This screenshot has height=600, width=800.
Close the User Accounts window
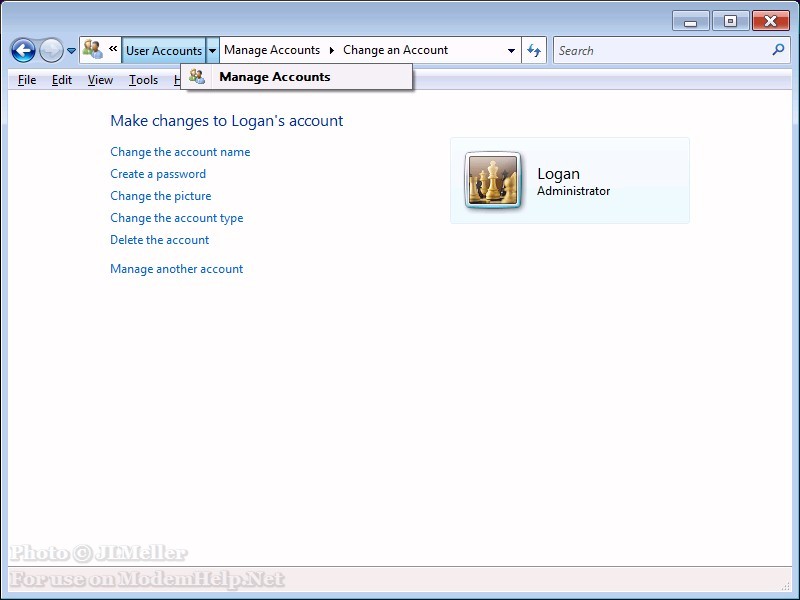(770, 21)
